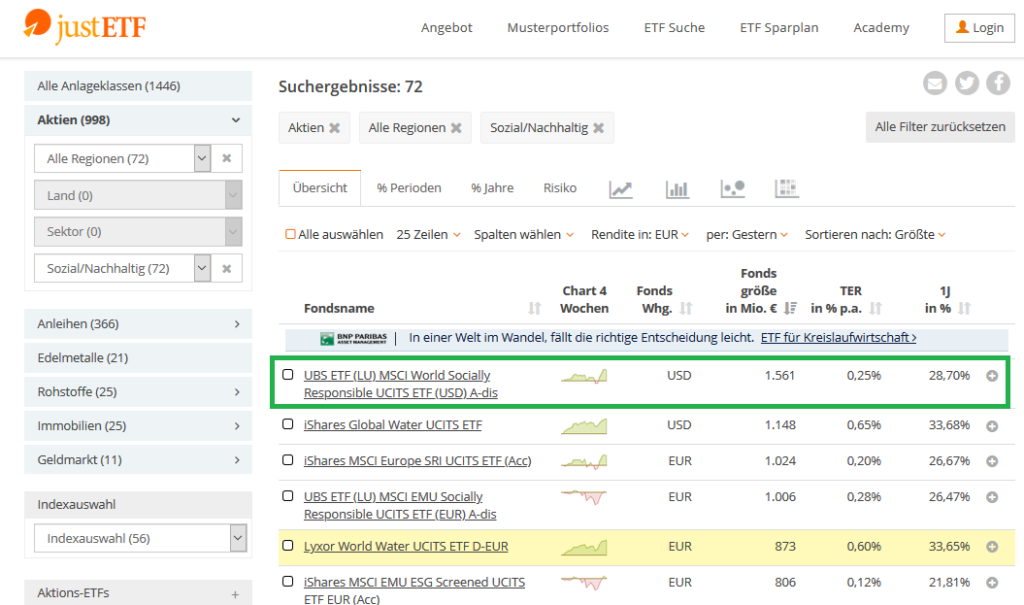
Task: Collapse the Aktien (998) section
Action: click(138, 120)
